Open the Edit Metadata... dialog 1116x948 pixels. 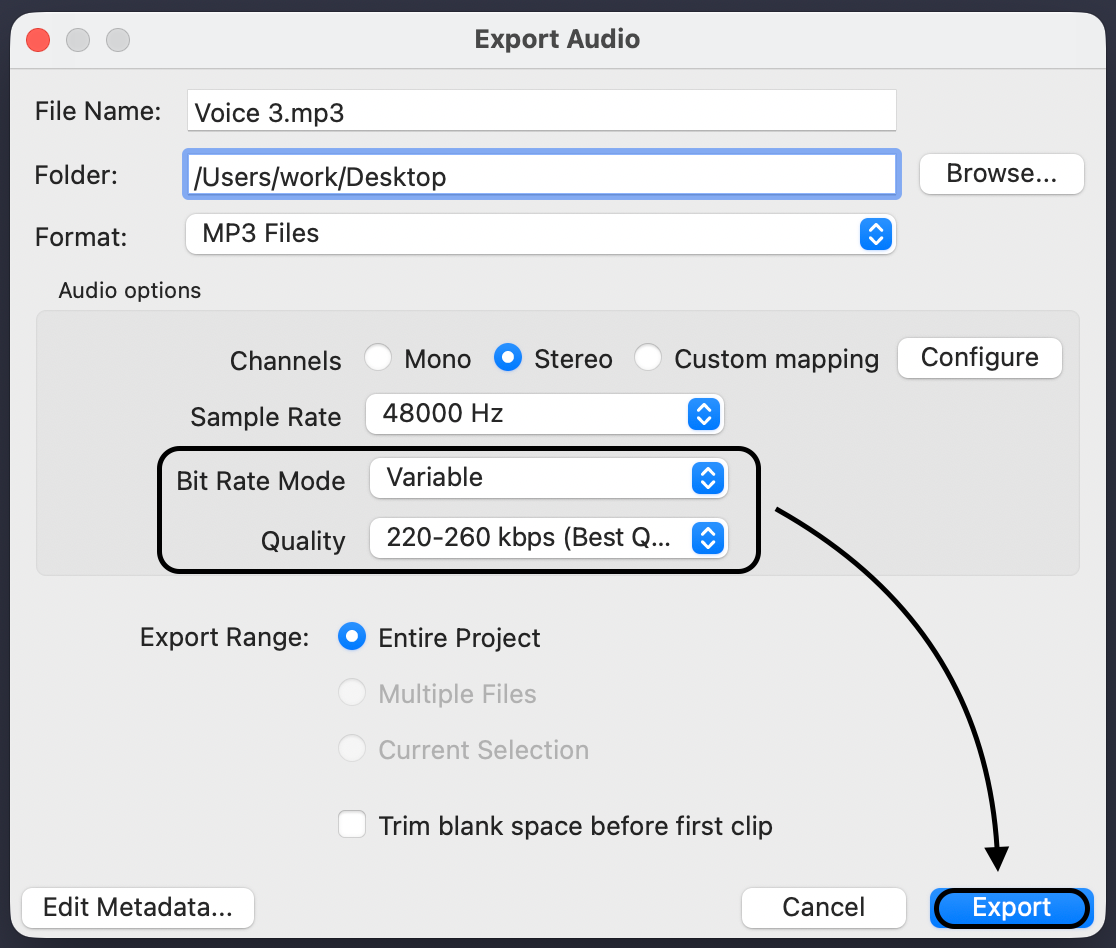[x=138, y=908]
